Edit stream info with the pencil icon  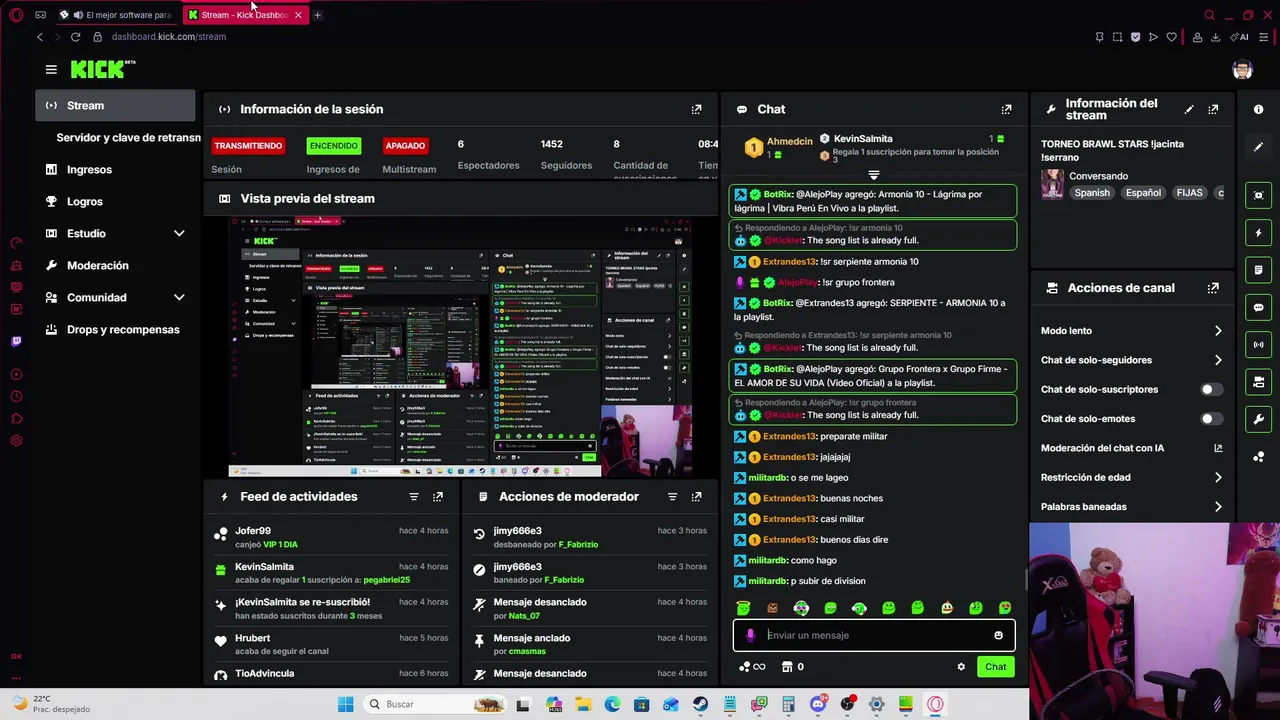[x=1189, y=109]
